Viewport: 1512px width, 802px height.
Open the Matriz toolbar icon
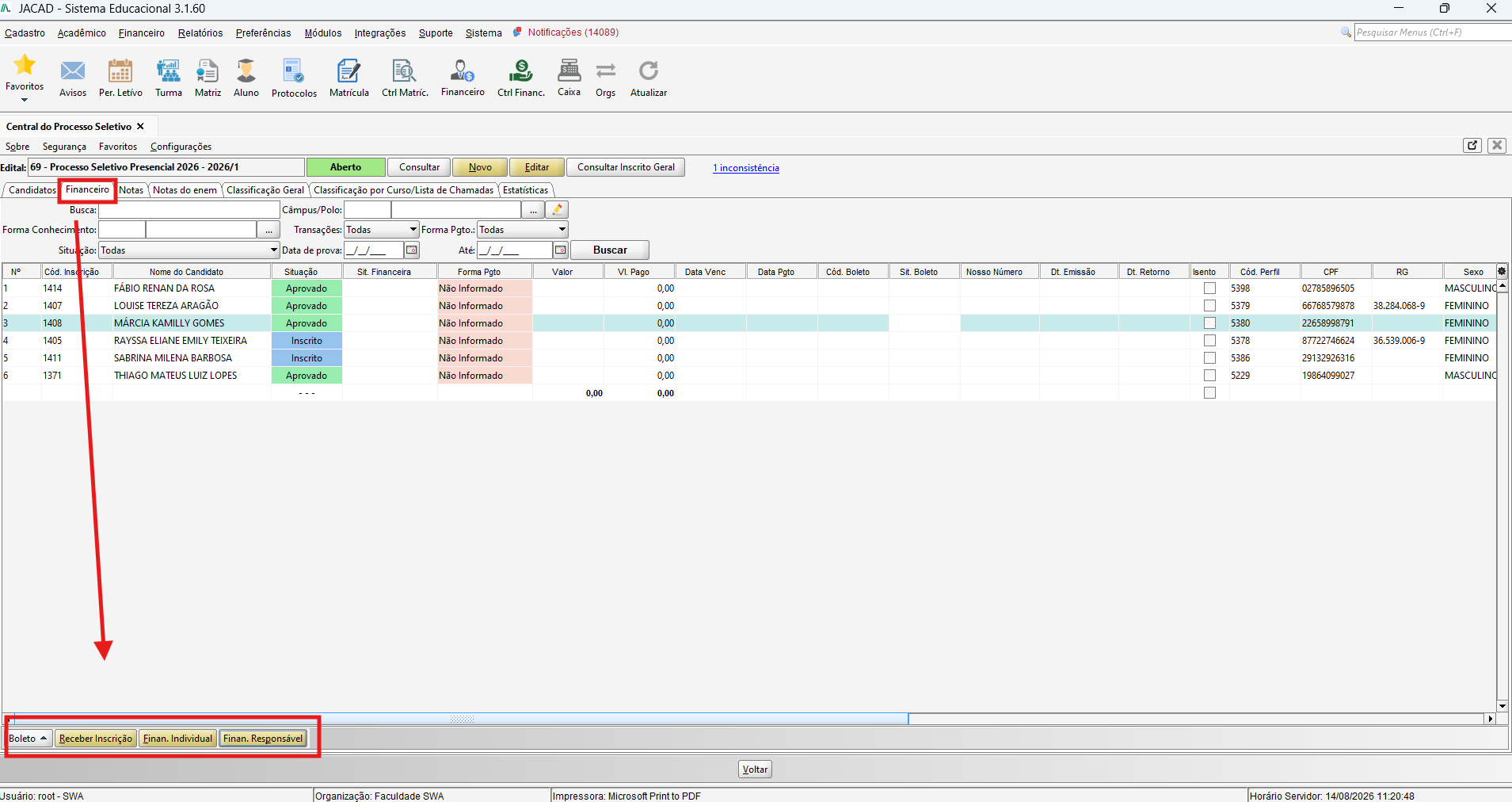(208, 71)
